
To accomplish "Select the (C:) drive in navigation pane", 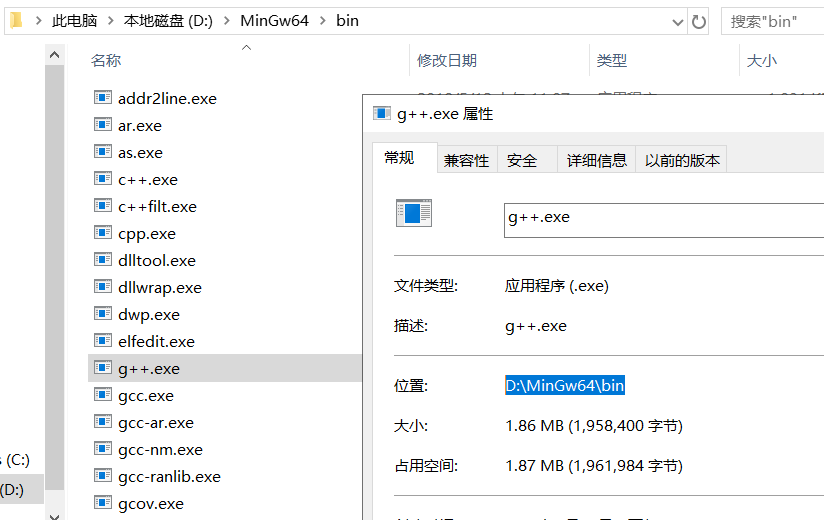I will [x=15, y=460].
